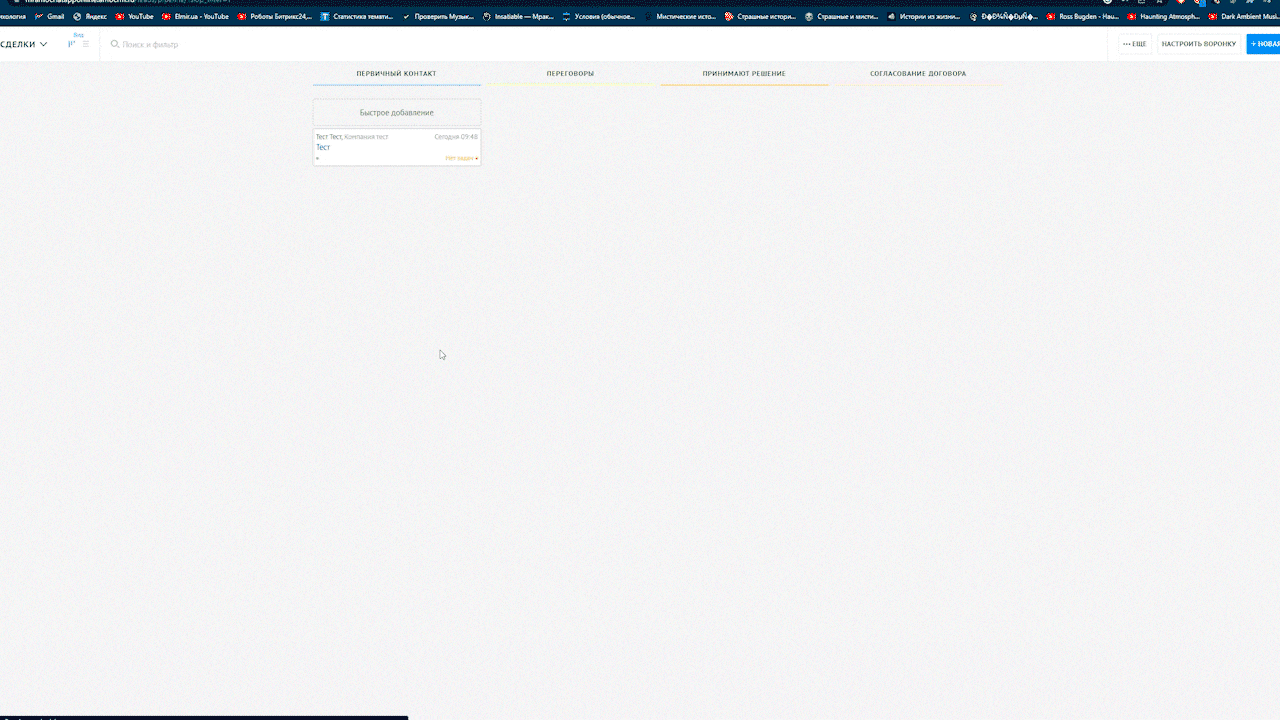Screen dimensions: 1280x720
Task: Open Ross Bugden bookmark
Action: click(1082, 16)
